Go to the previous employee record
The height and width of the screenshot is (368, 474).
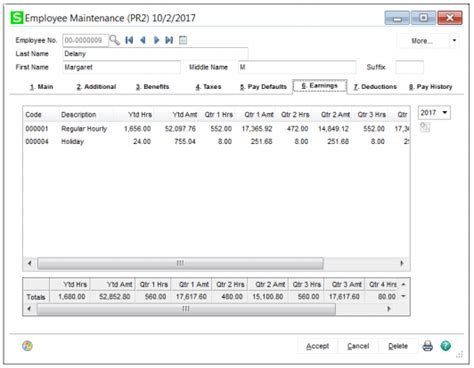click(143, 40)
